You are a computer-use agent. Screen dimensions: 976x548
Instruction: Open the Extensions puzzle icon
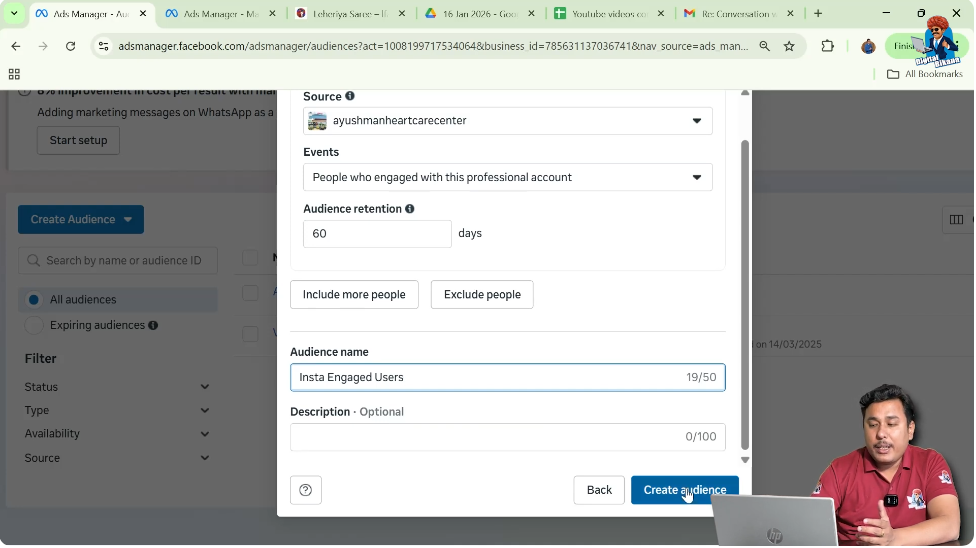pyautogui.click(x=827, y=46)
